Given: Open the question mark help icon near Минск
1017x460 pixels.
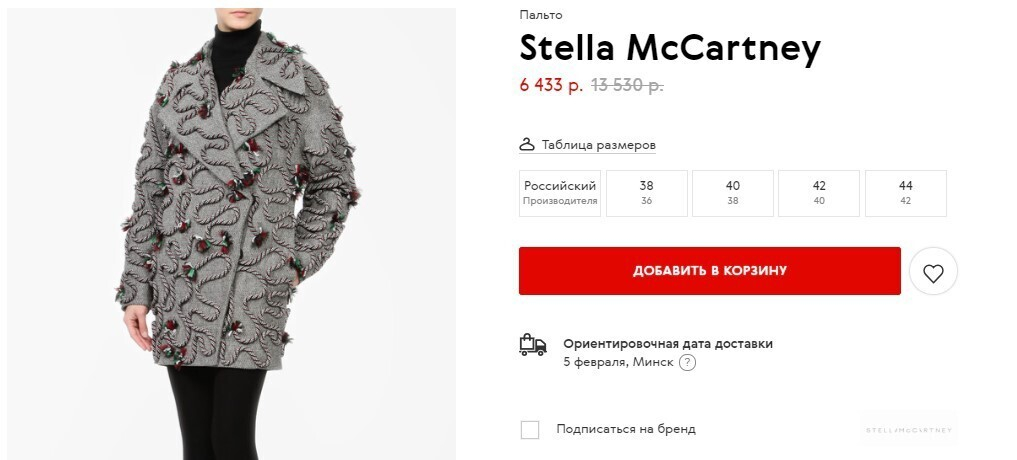Looking at the screenshot, I should pos(687,363).
